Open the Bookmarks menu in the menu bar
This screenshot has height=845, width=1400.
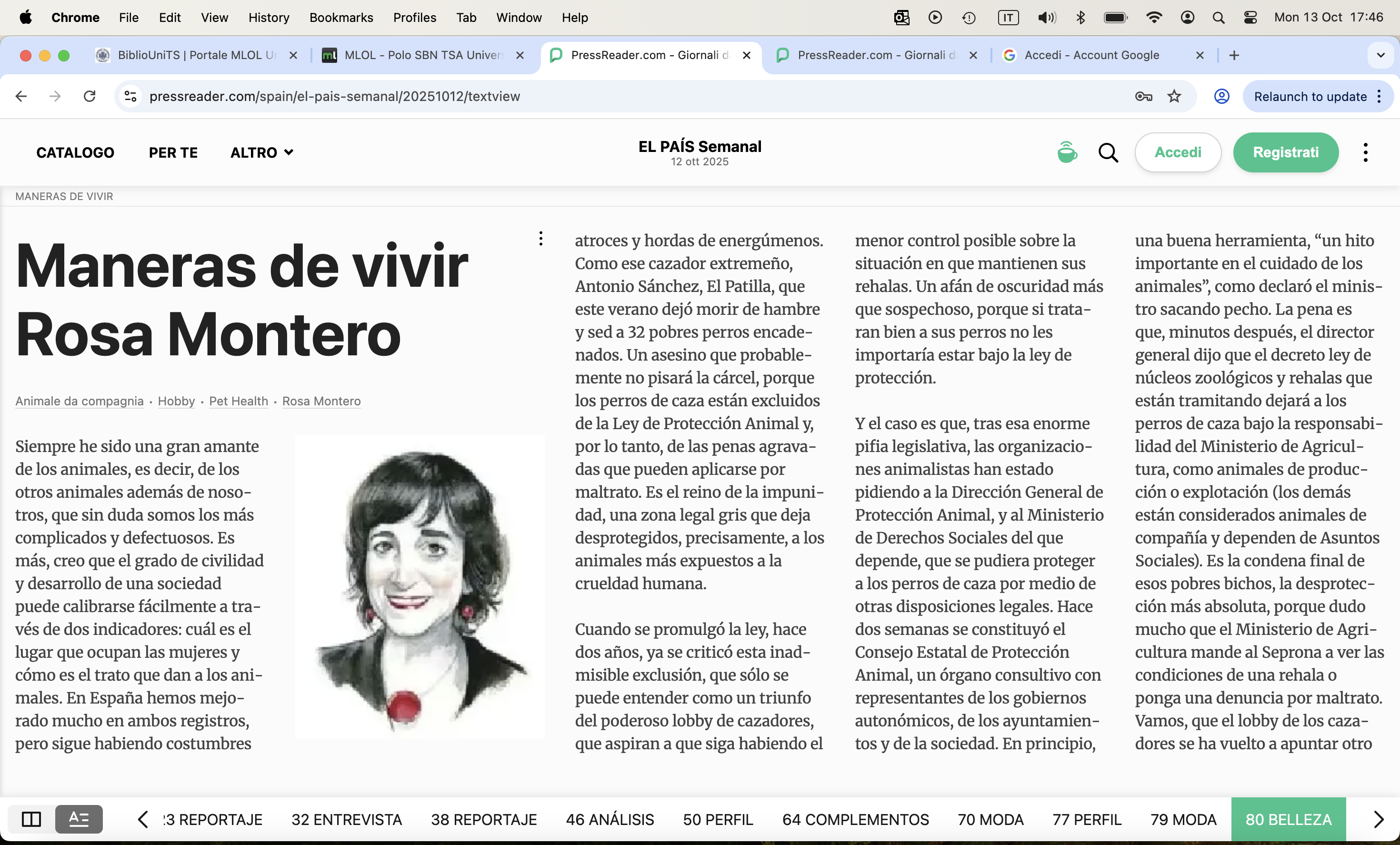click(x=341, y=18)
